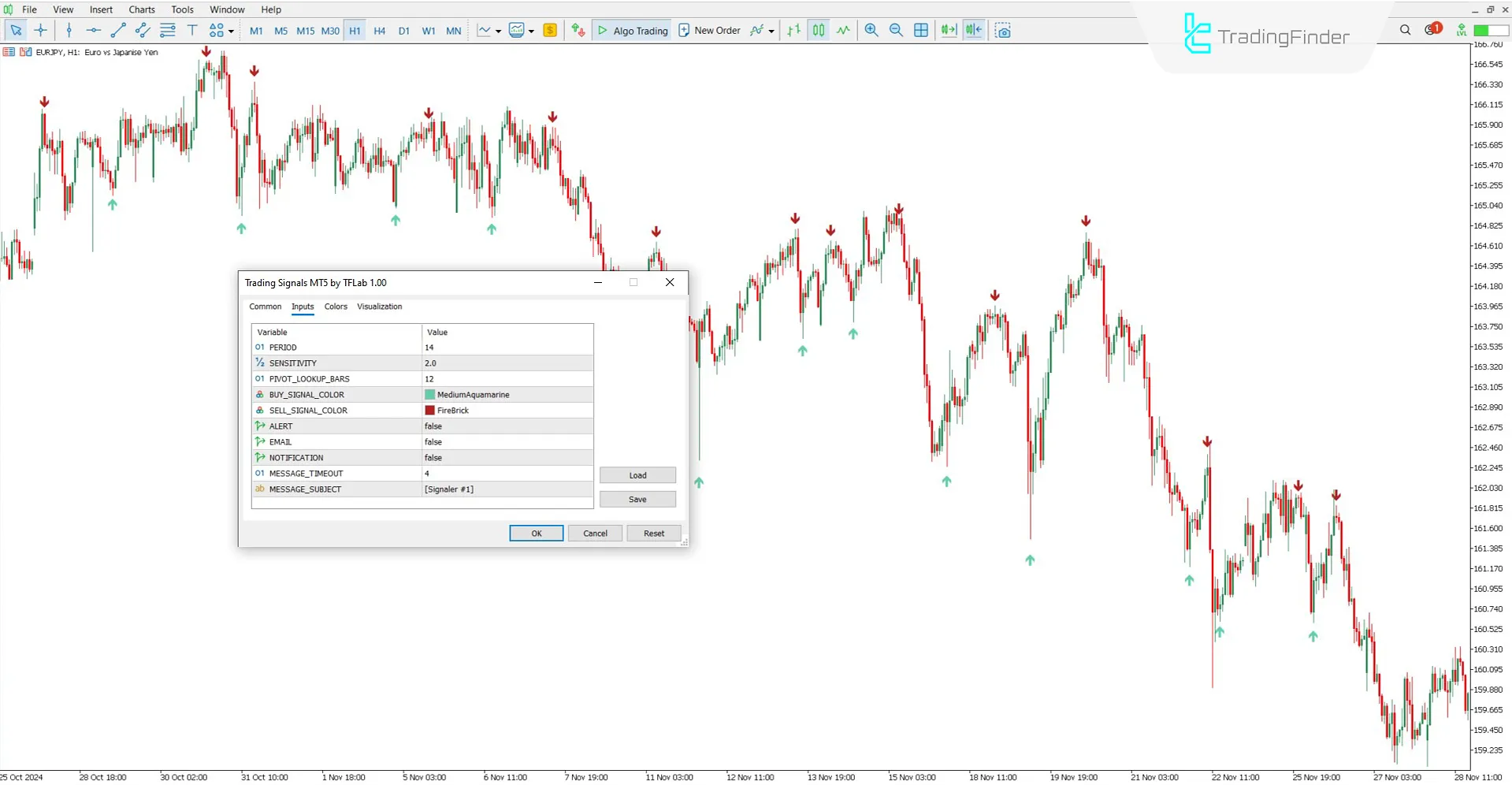Viewport: 1512px width, 785px height.
Task: Zoom in on the chart
Action: (x=871, y=30)
